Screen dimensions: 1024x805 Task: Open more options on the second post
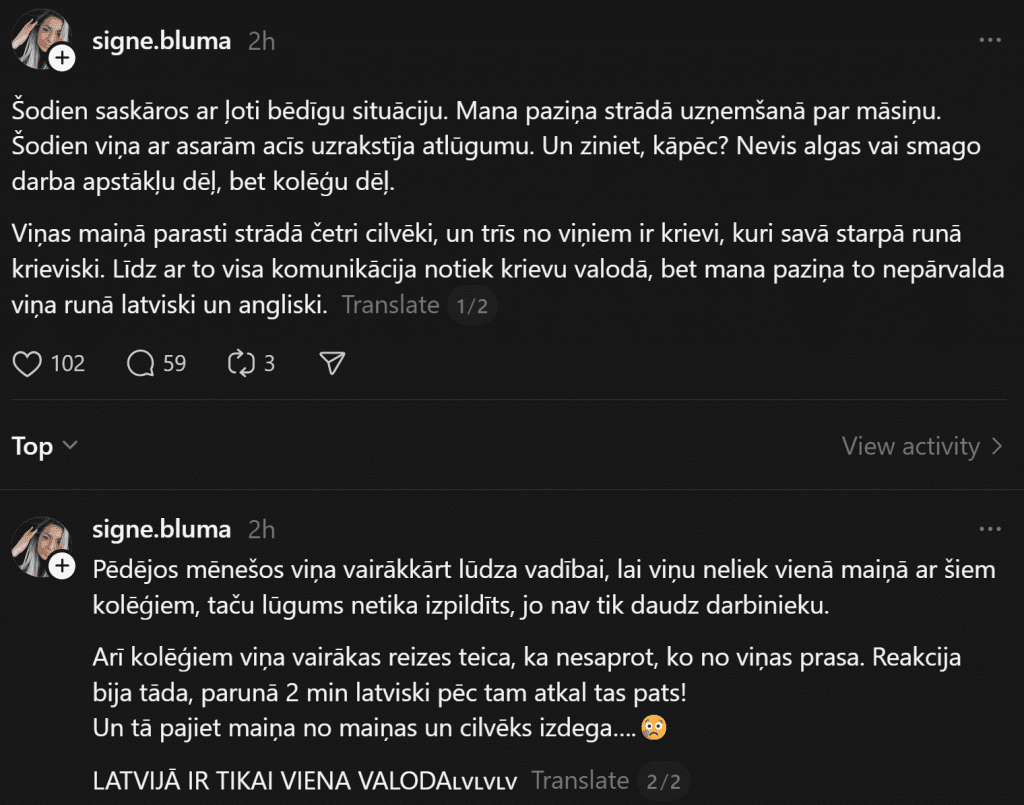(989, 529)
